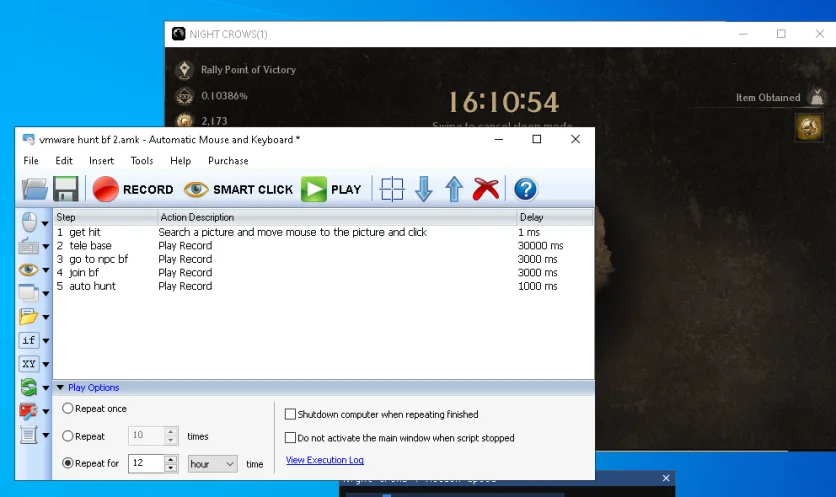
Task: Click the window action icon in sidebar
Action: 28,293
